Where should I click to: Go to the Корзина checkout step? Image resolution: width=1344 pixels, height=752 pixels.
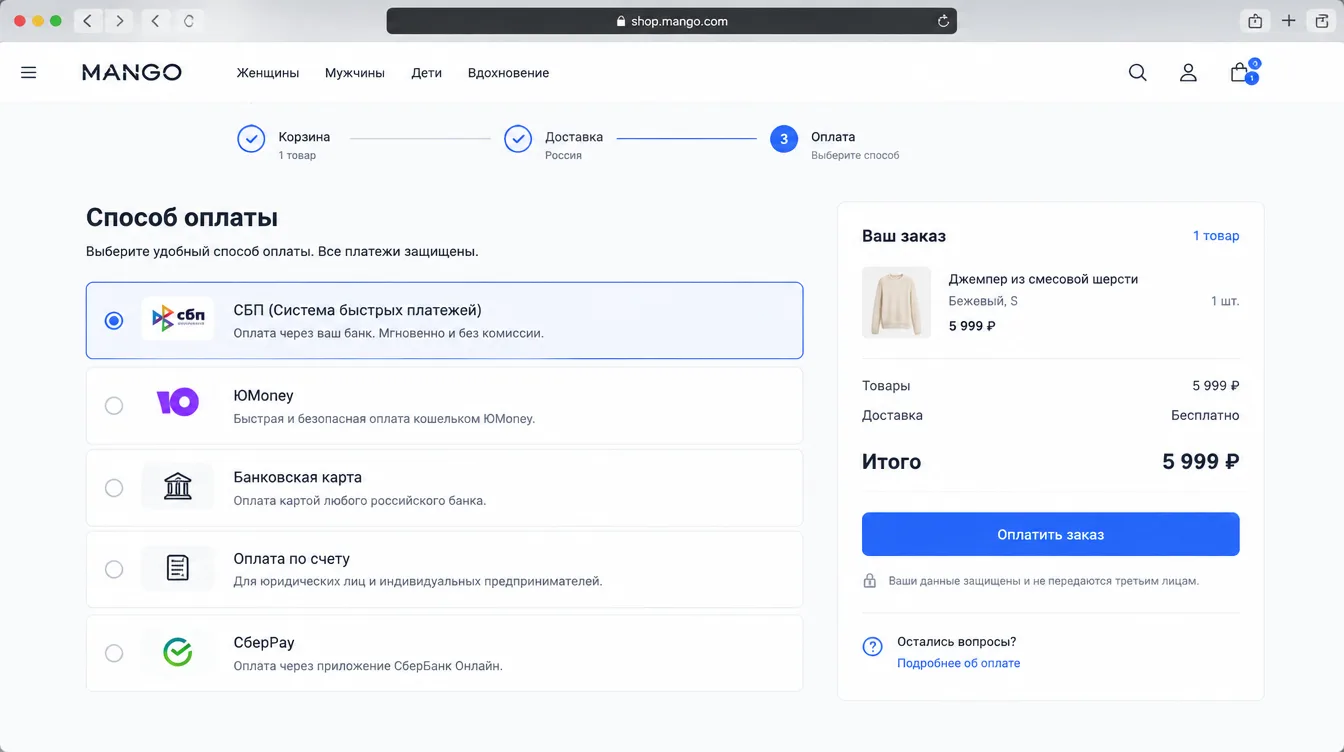click(x=284, y=144)
